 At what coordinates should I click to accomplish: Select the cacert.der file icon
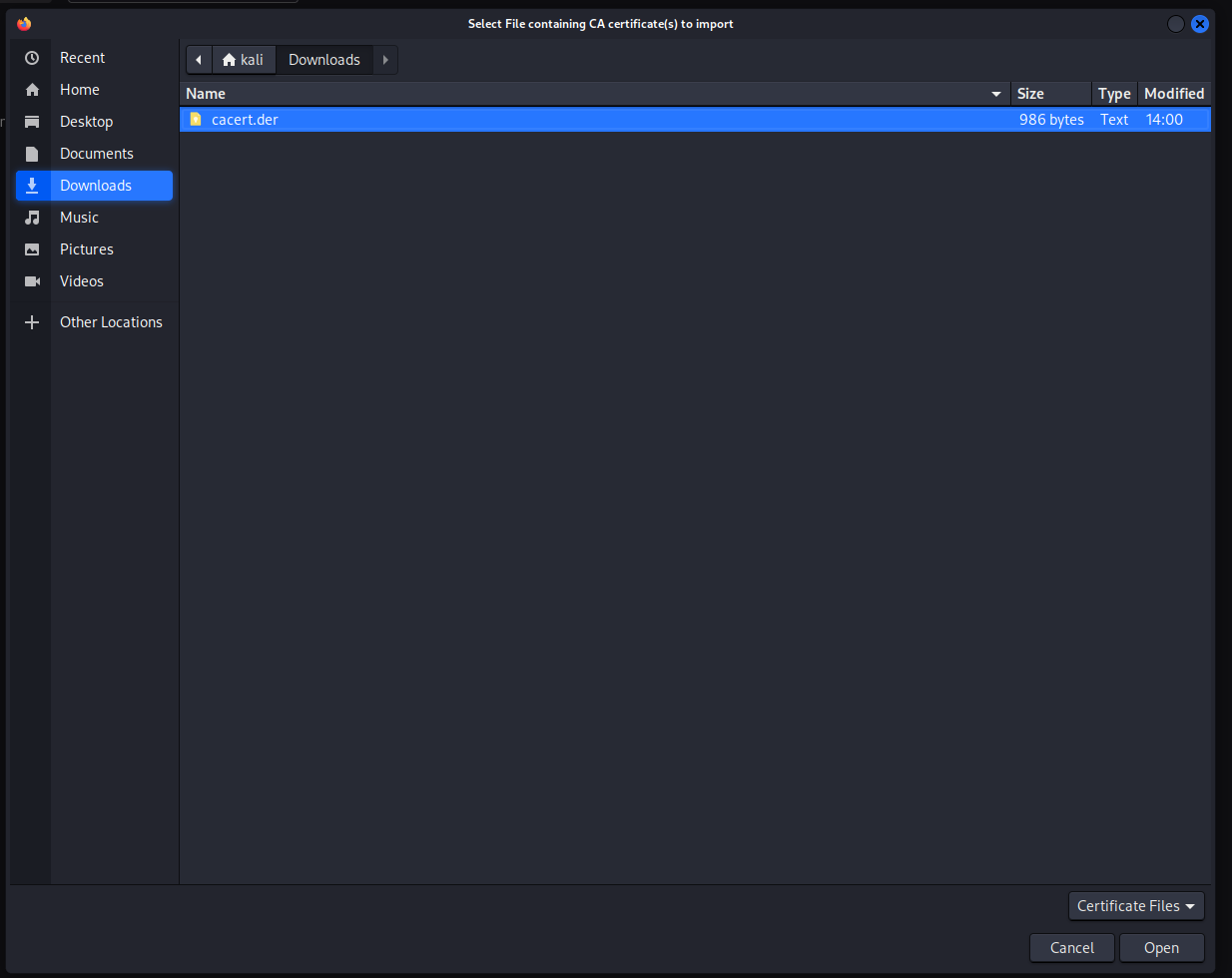(x=196, y=119)
